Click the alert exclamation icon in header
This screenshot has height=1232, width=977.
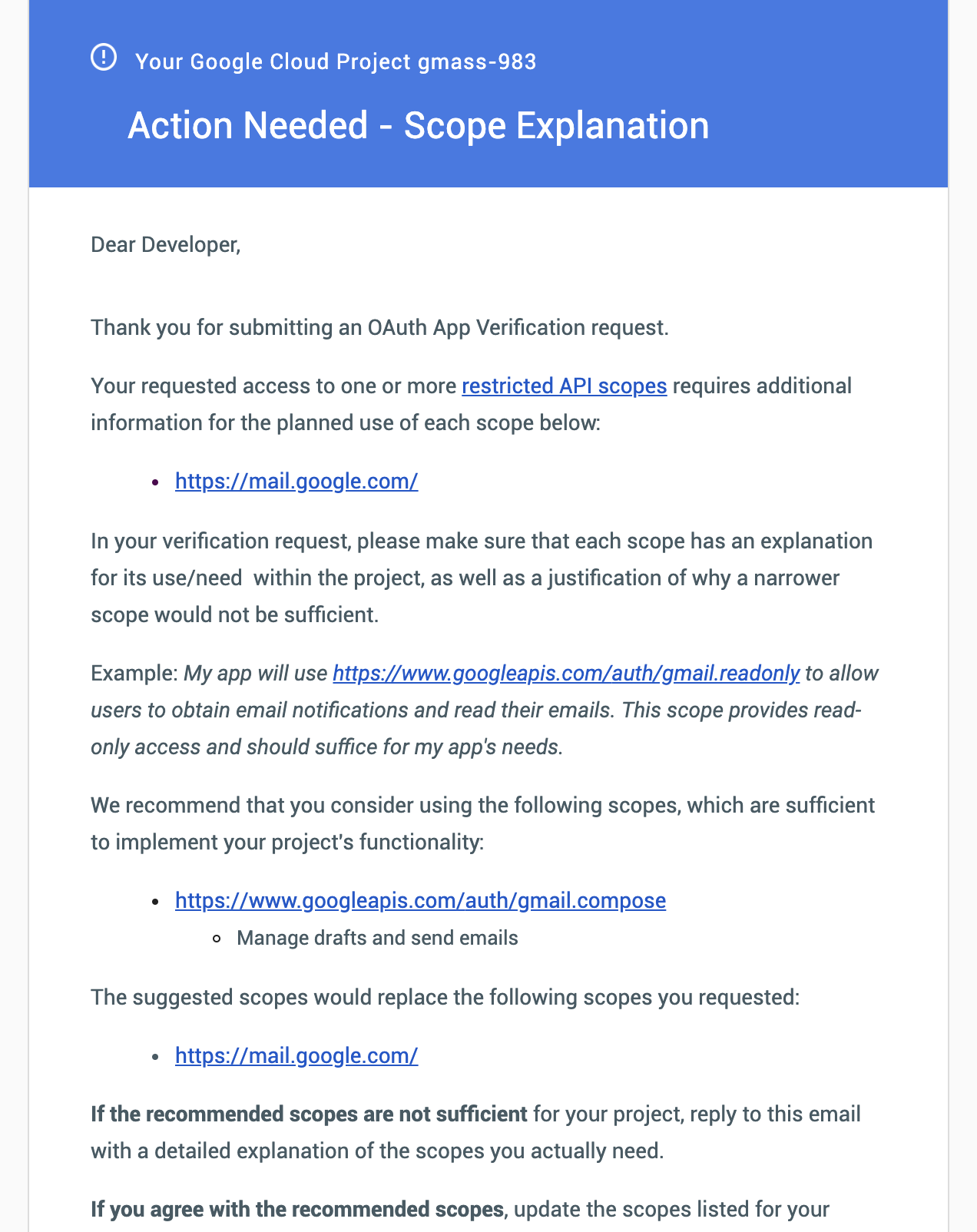[104, 58]
